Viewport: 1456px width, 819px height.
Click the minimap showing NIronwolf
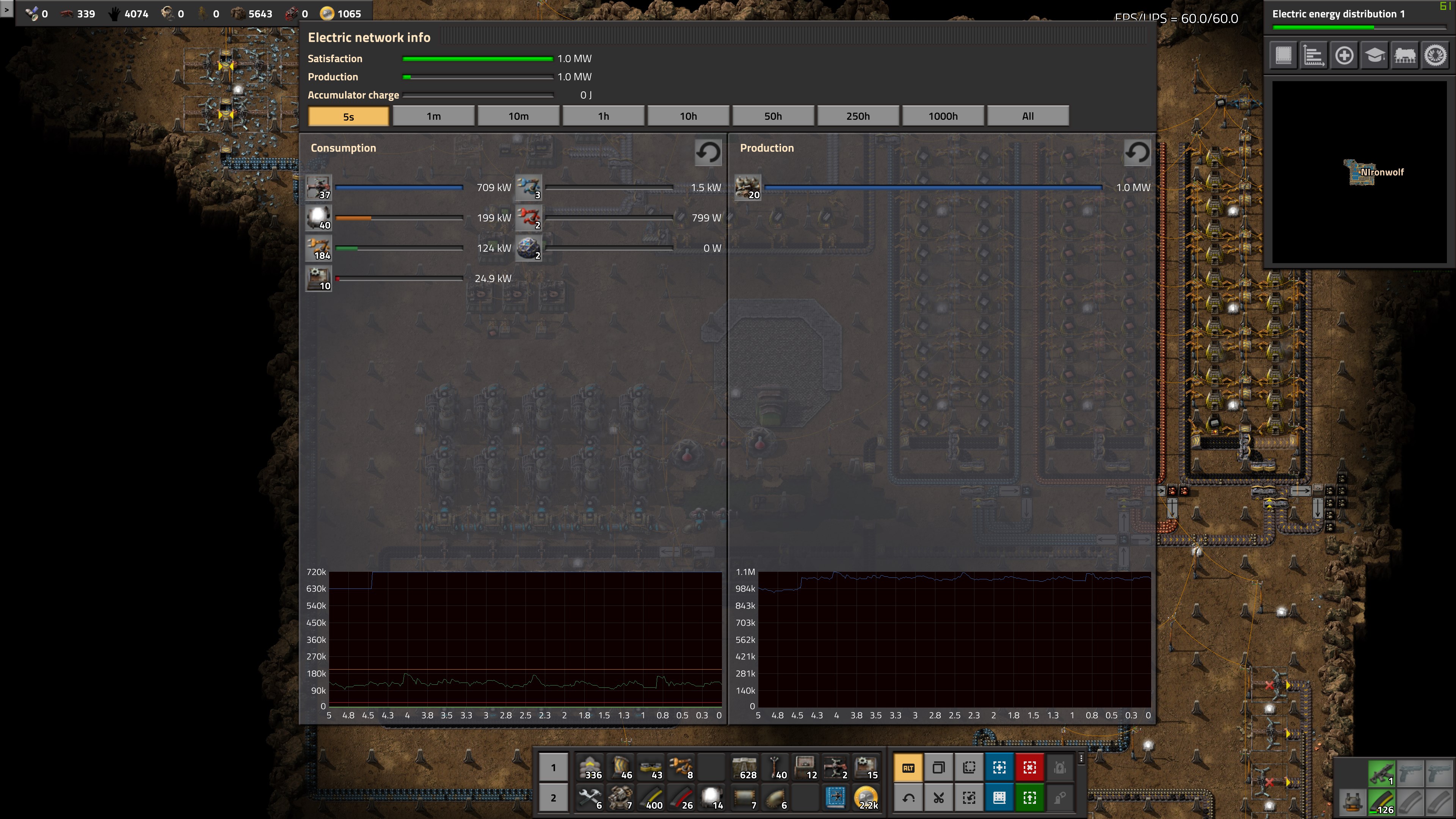(1359, 173)
